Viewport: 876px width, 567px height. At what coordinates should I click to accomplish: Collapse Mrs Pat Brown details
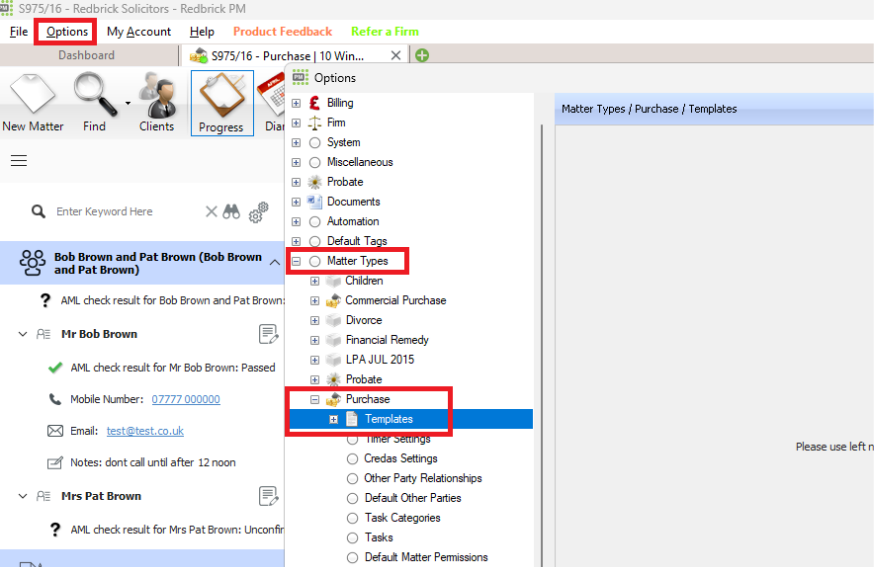tap(23, 496)
